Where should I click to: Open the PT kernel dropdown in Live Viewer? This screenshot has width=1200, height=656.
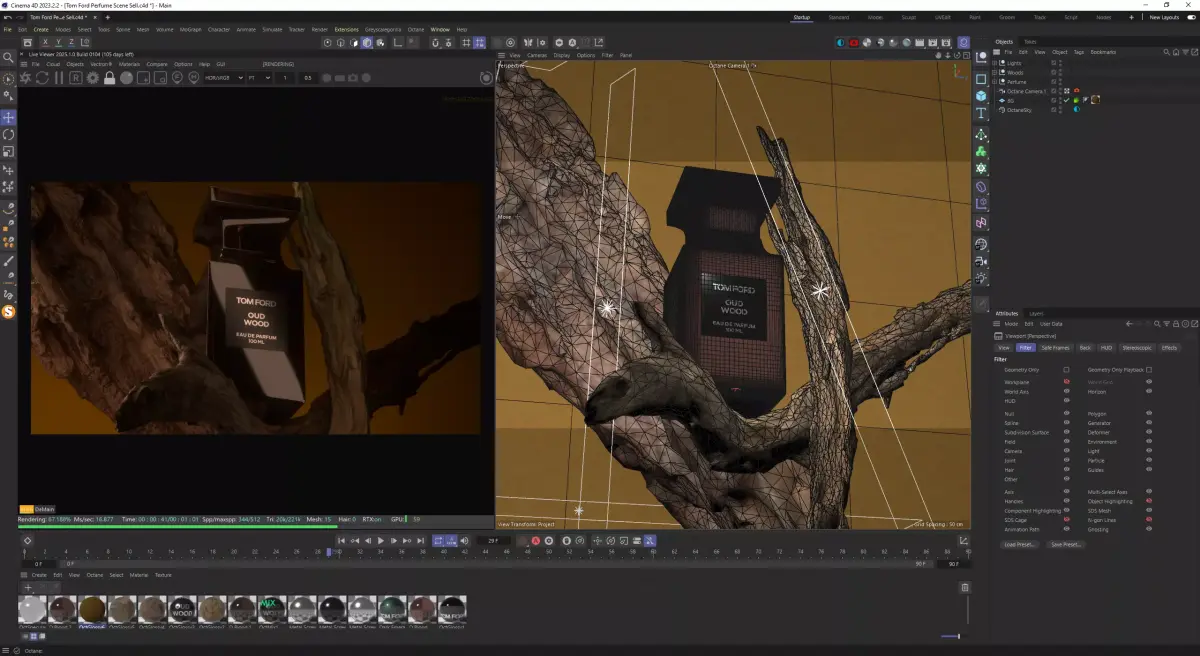coord(259,78)
